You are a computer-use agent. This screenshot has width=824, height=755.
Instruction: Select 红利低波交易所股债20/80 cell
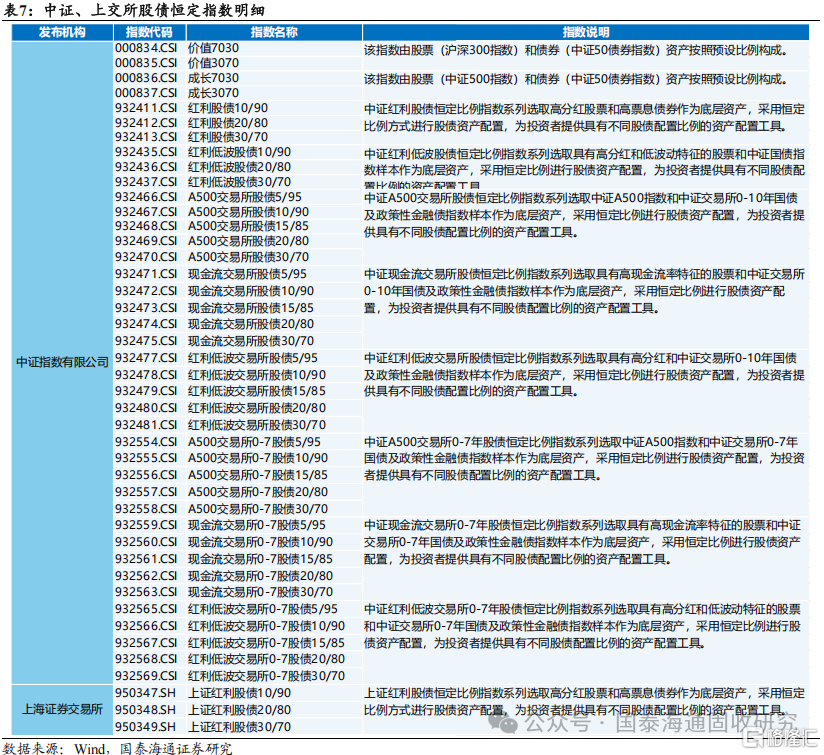257,408
